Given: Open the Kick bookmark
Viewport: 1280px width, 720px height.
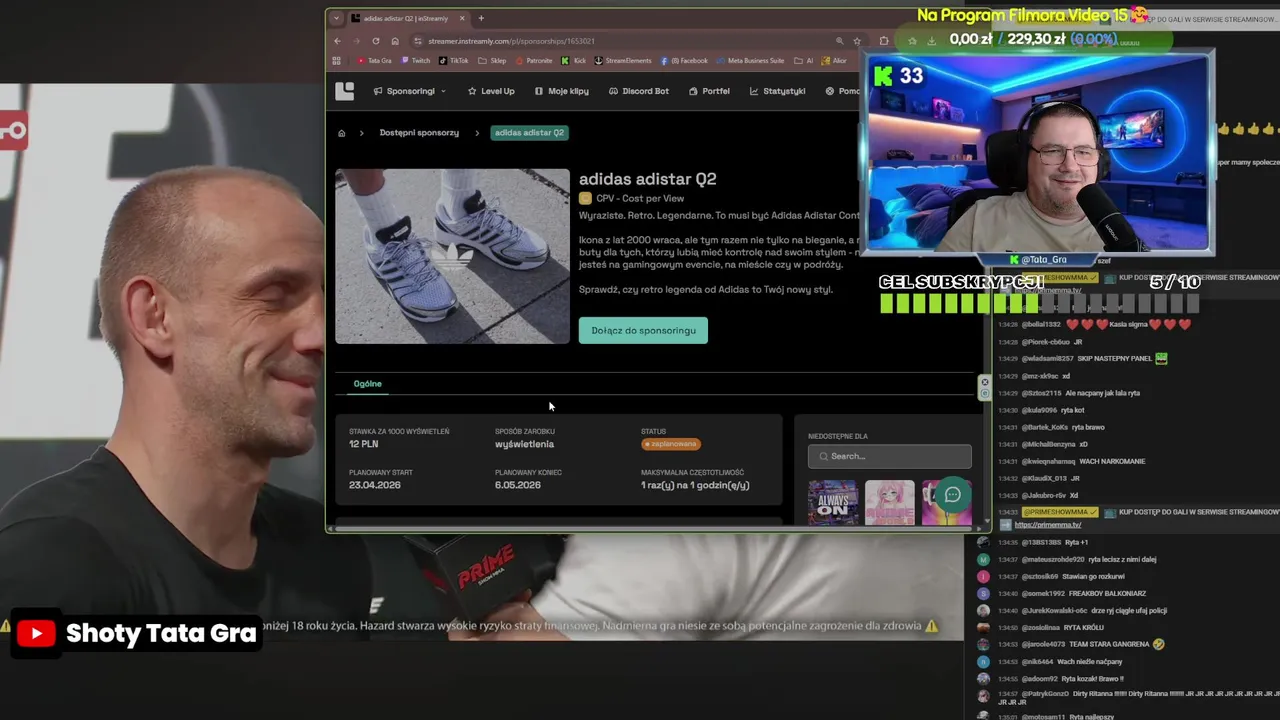Looking at the screenshot, I should point(573,61).
